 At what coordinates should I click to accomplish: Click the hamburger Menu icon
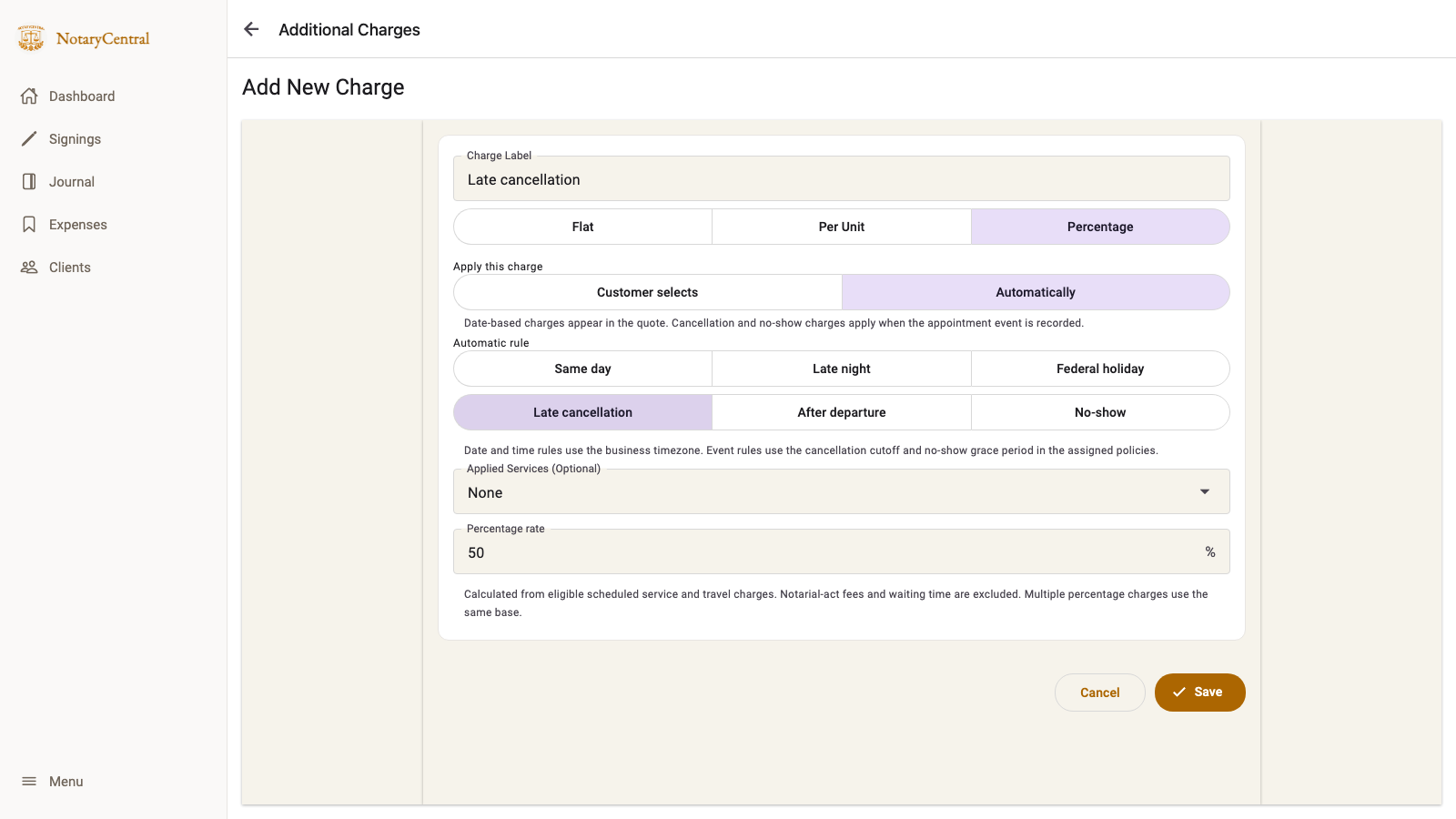tap(29, 781)
